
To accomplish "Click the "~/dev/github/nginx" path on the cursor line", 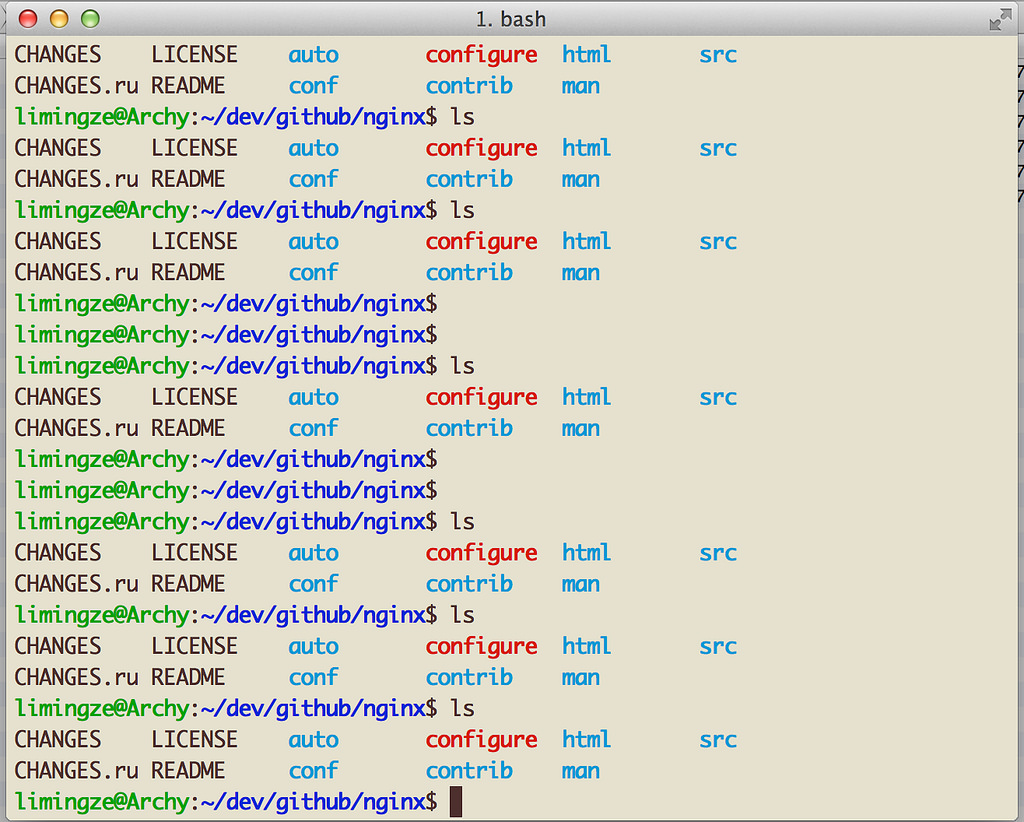I will click(313, 802).
